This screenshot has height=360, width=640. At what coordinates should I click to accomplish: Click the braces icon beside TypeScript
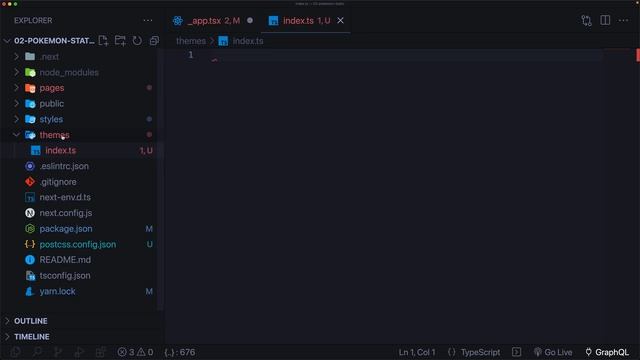click(451, 352)
